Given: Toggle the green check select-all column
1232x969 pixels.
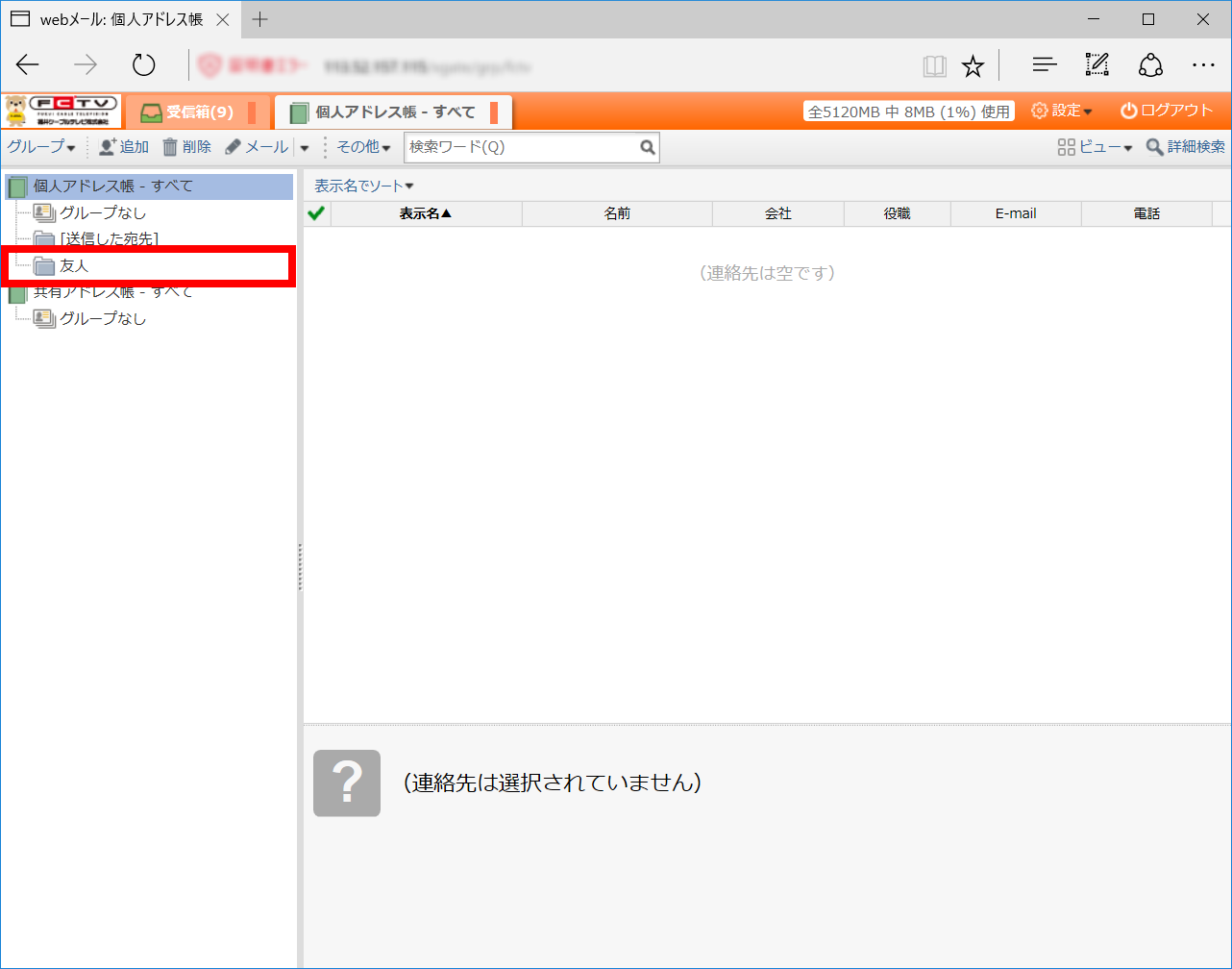Looking at the screenshot, I should pos(316,213).
